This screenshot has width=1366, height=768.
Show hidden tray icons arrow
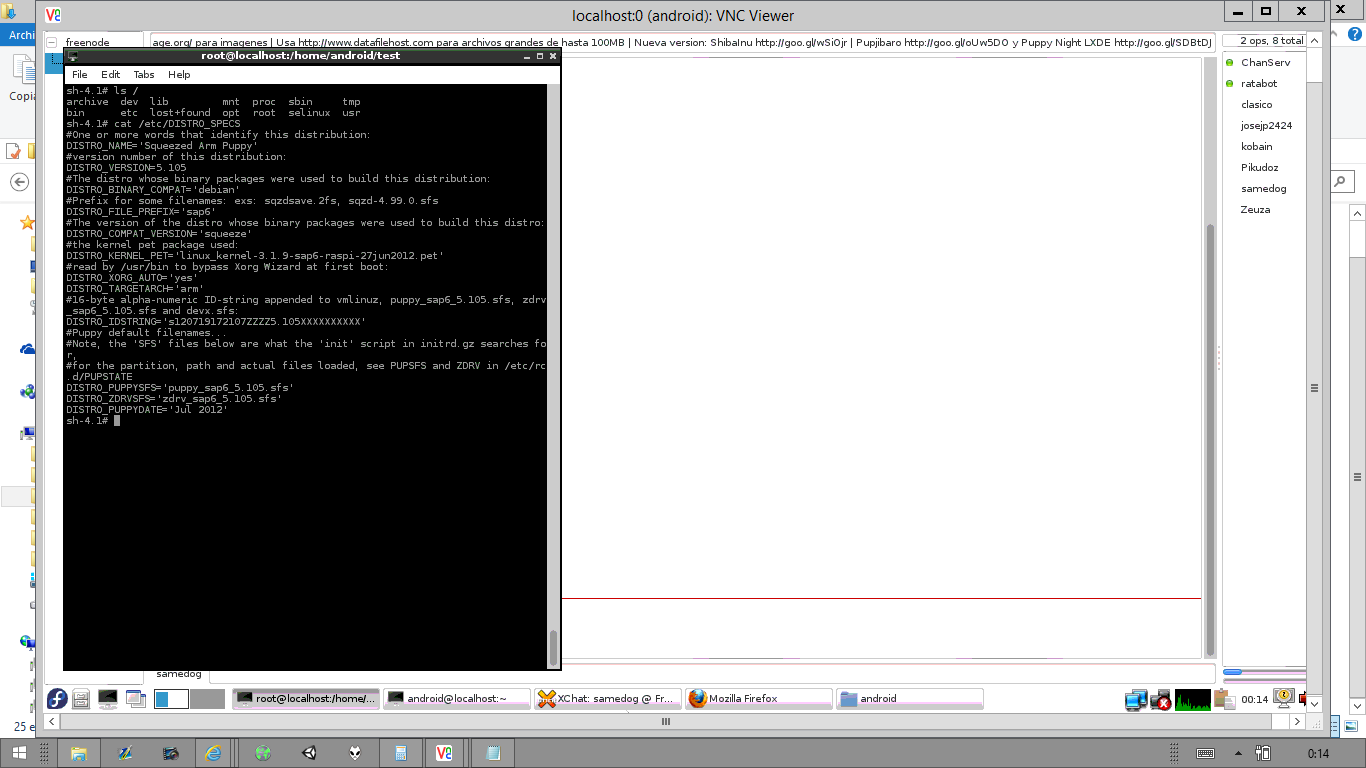(1239, 753)
